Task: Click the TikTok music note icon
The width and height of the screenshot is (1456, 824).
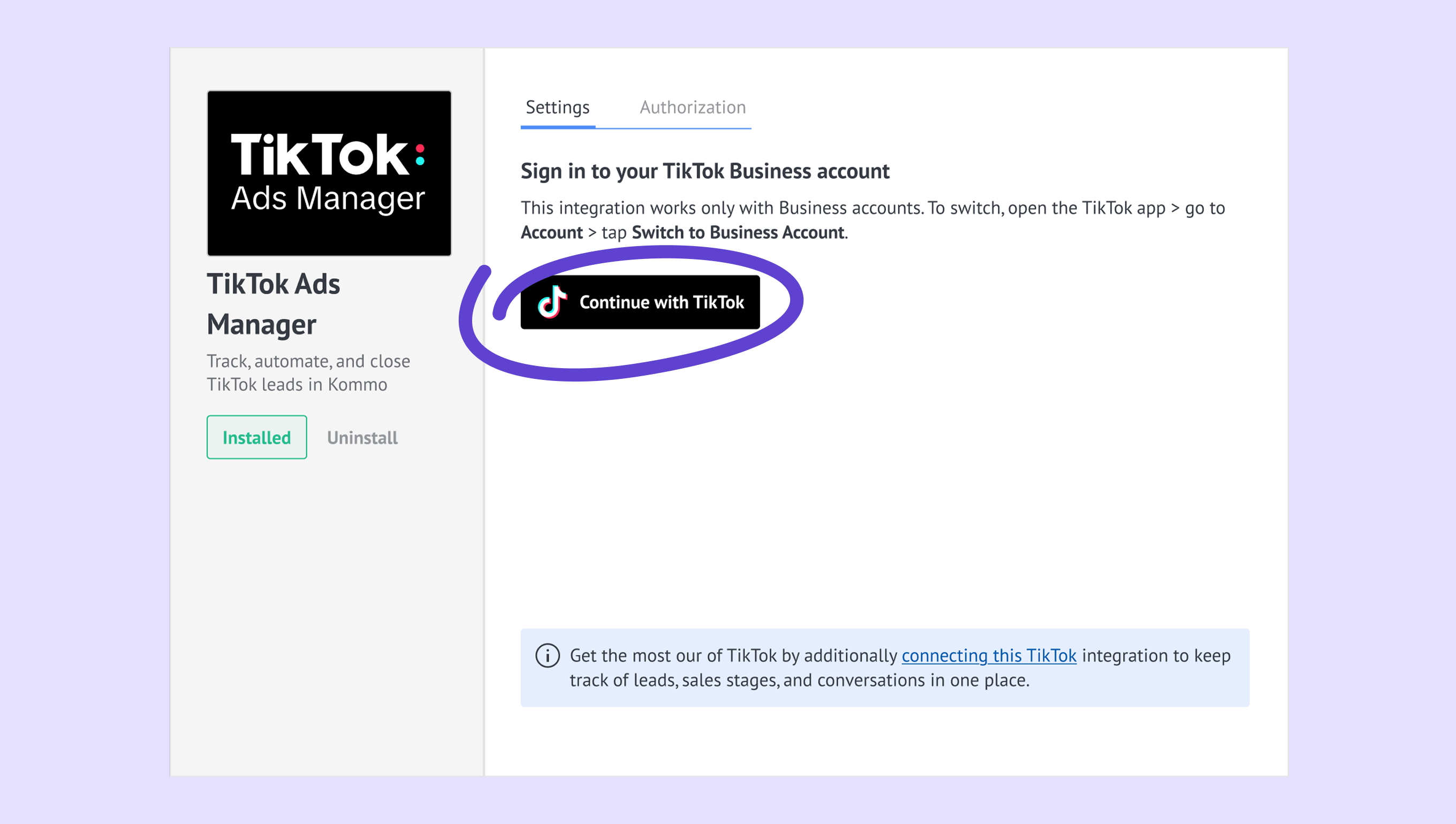Action: click(x=552, y=302)
